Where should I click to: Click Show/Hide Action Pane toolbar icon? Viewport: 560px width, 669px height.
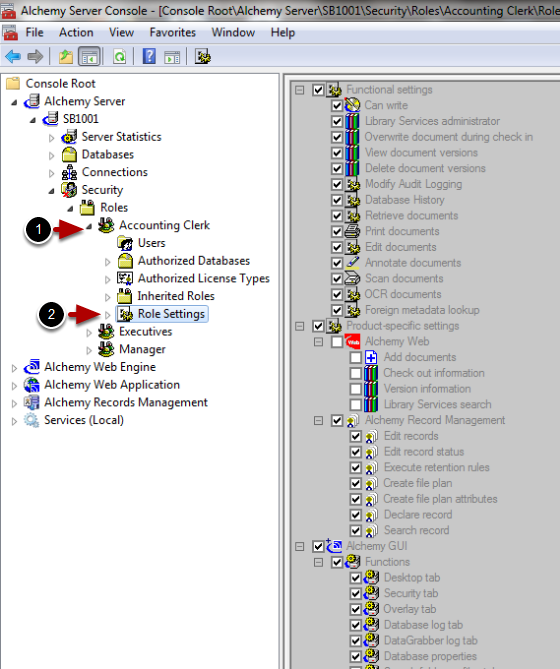pyautogui.click(x=172, y=56)
